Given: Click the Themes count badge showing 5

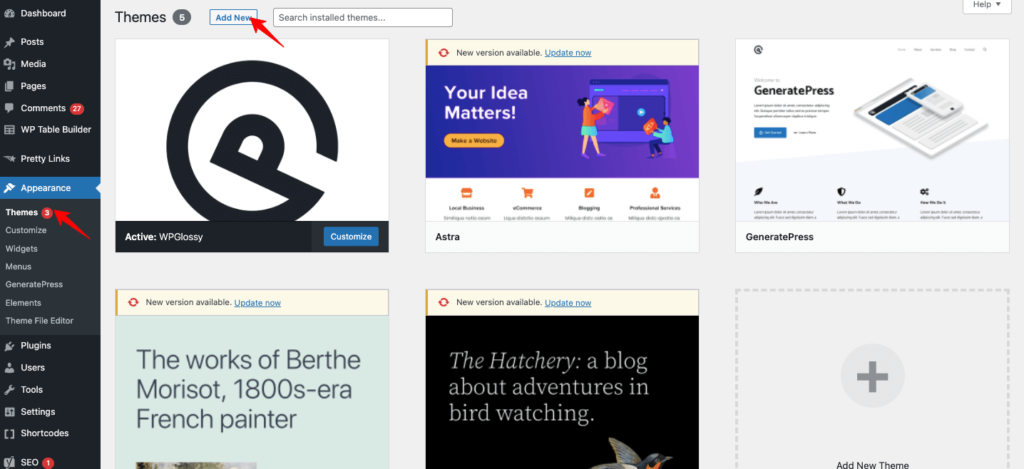Looking at the screenshot, I should coord(182,18).
